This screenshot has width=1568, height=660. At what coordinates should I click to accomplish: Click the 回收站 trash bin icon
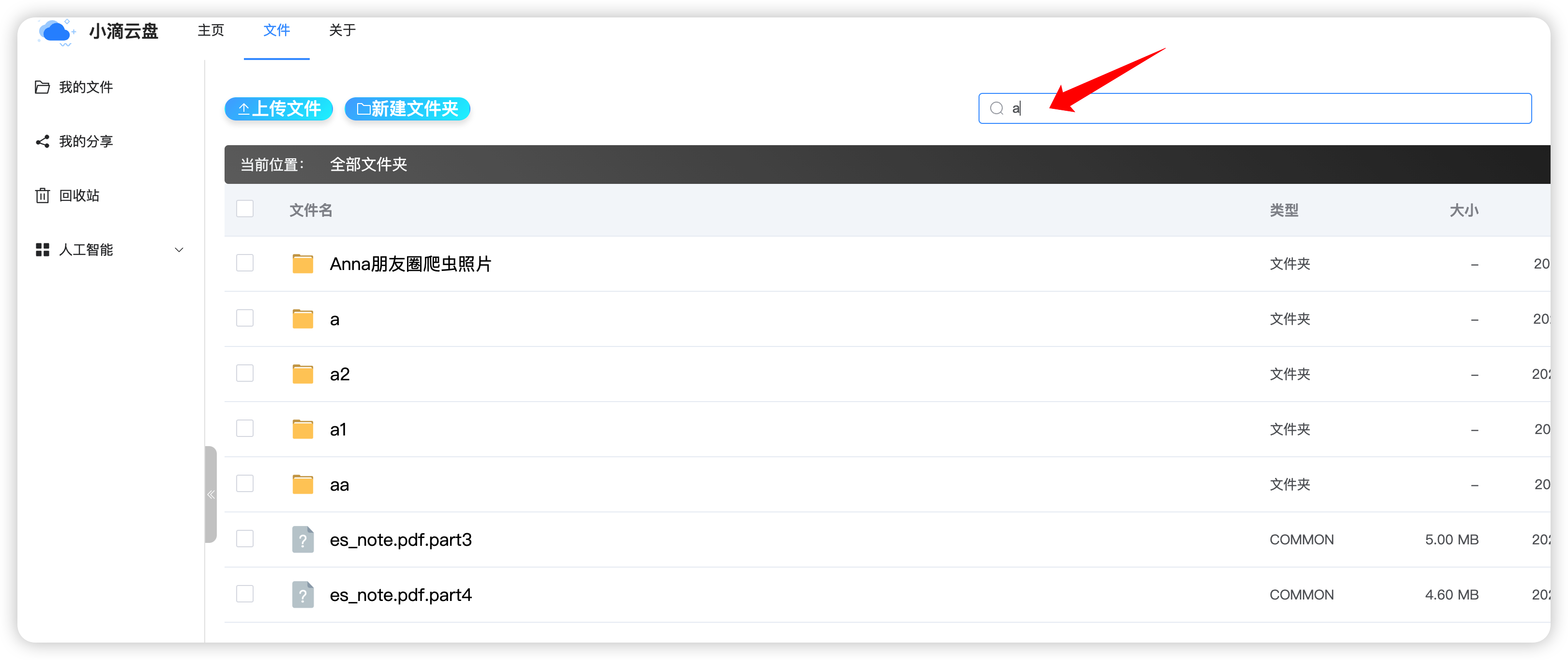pos(42,195)
